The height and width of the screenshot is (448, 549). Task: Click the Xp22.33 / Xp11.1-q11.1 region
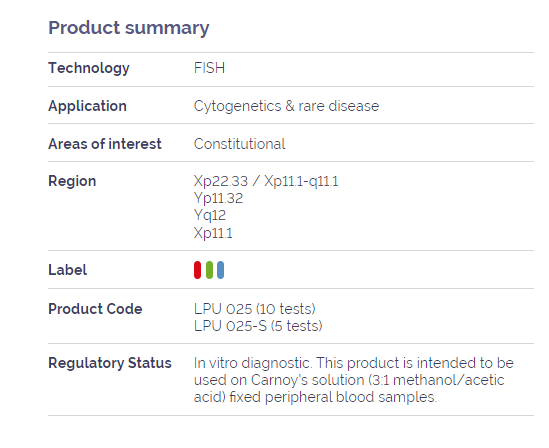pyautogui.click(x=266, y=181)
